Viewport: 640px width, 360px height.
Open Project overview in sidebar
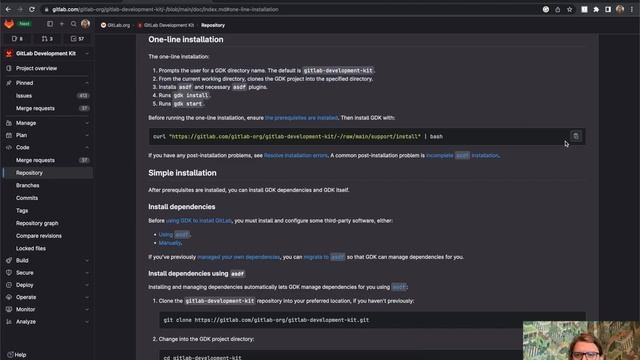tap(48, 68)
